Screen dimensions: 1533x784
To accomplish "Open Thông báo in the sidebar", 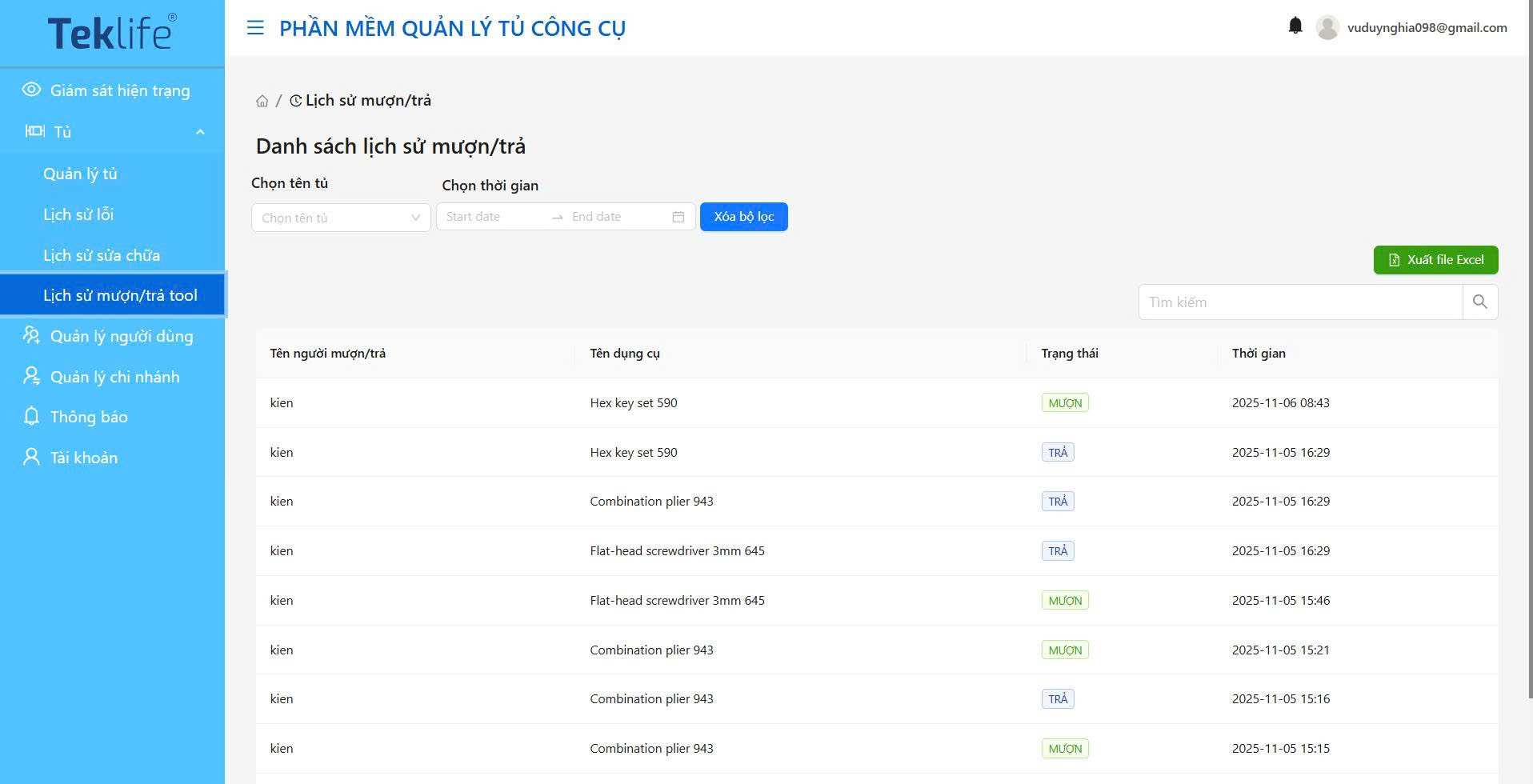I will pos(88,417).
